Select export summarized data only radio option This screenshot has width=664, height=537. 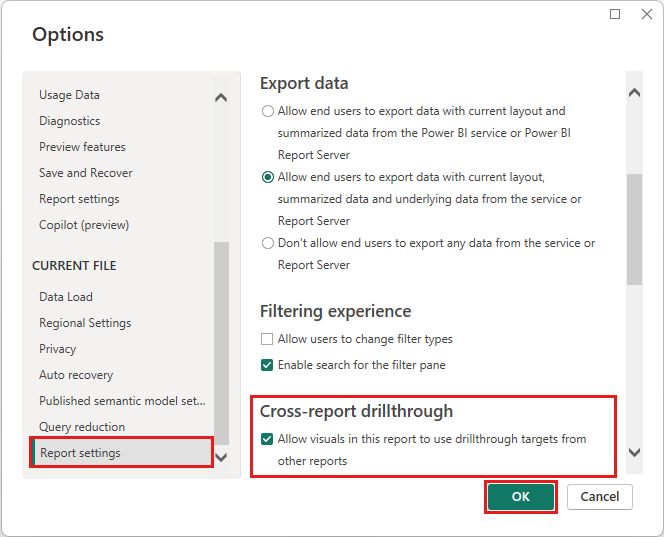point(268,111)
